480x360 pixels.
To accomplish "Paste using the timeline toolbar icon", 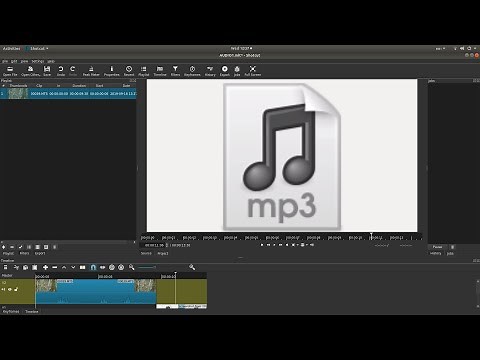I will point(35,267).
